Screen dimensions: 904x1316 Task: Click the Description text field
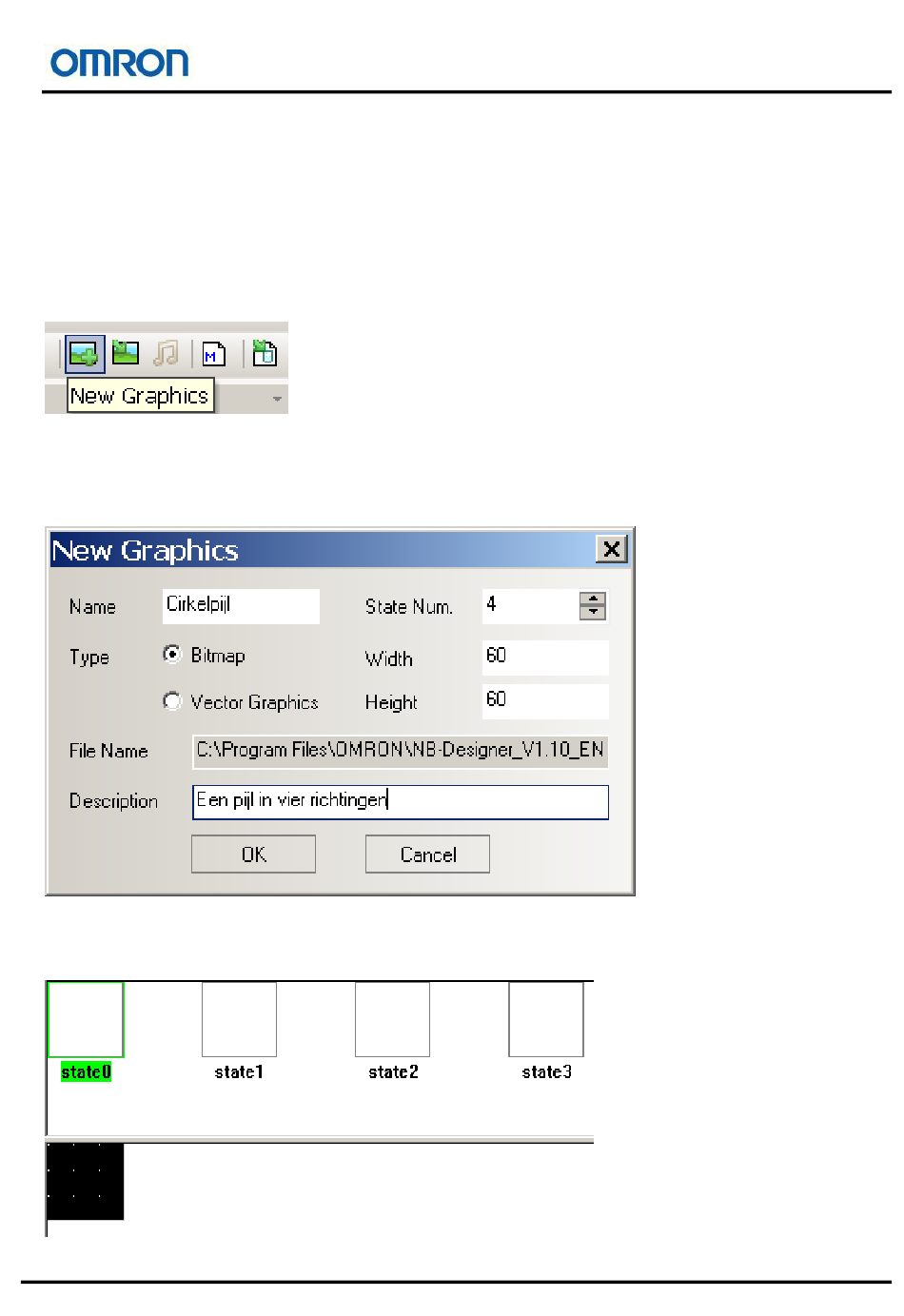click(x=400, y=801)
